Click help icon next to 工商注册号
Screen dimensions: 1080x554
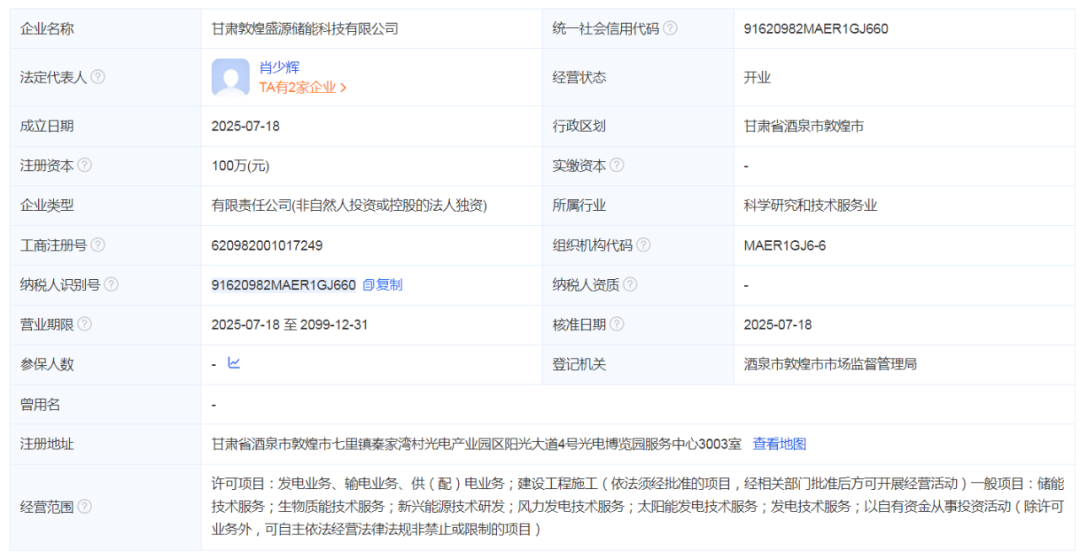98,245
